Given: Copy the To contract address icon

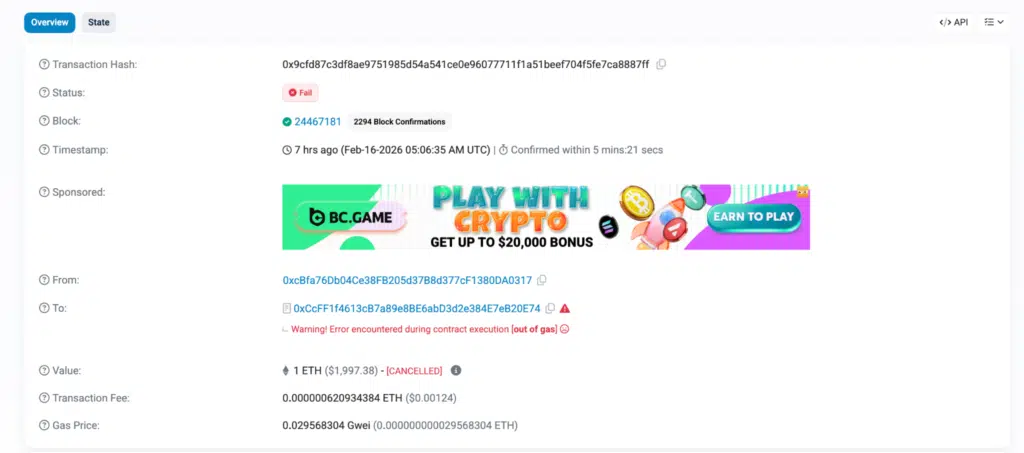Looking at the screenshot, I should tap(550, 308).
